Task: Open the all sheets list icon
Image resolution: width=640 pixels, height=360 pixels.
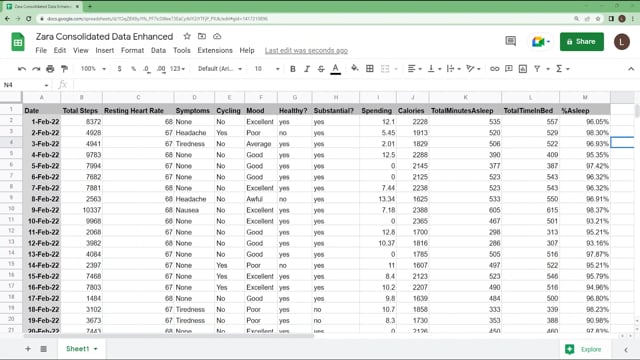Action: pyautogui.click(x=44, y=349)
